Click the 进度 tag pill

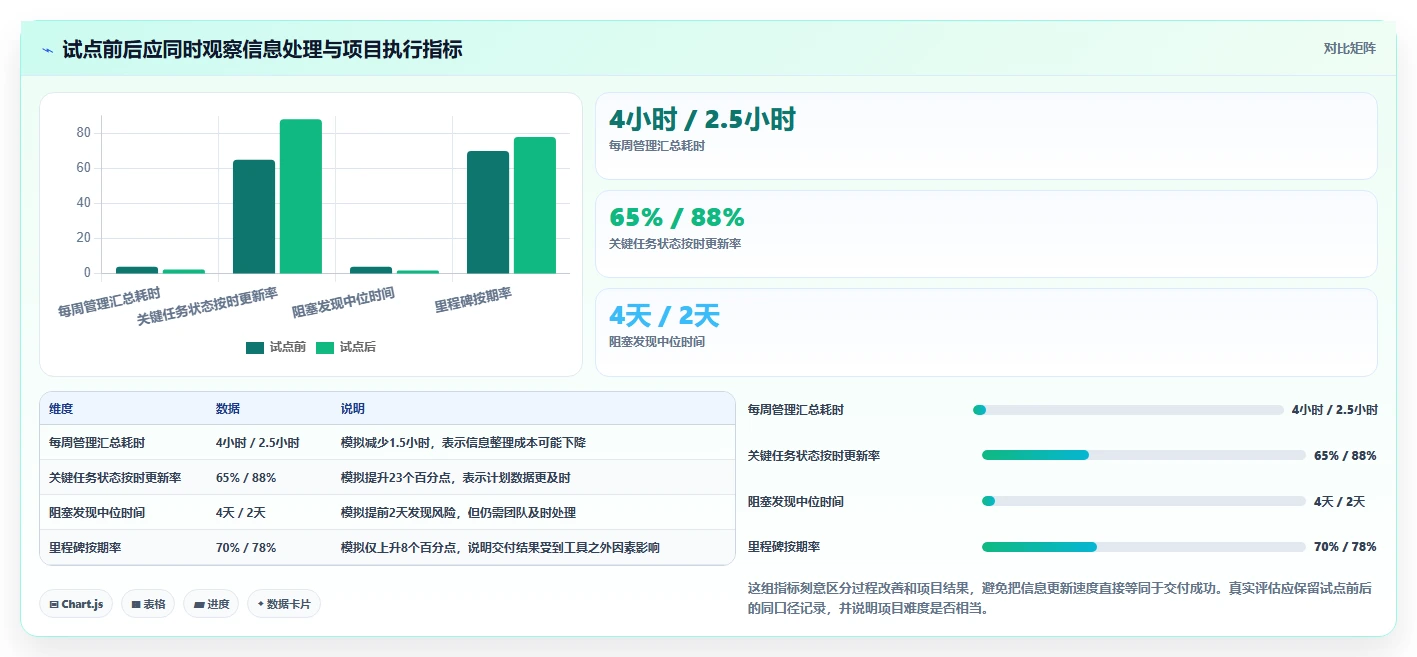211,604
